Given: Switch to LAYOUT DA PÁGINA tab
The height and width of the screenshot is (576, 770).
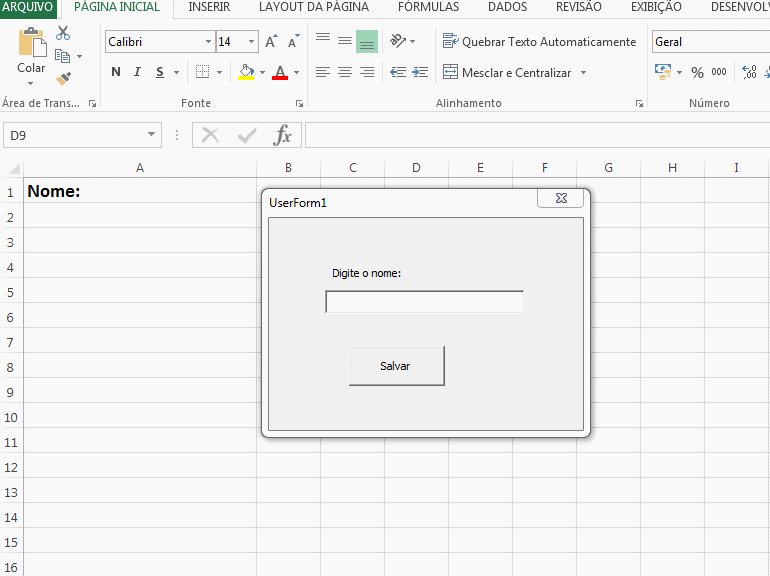Looking at the screenshot, I should coord(314,7).
